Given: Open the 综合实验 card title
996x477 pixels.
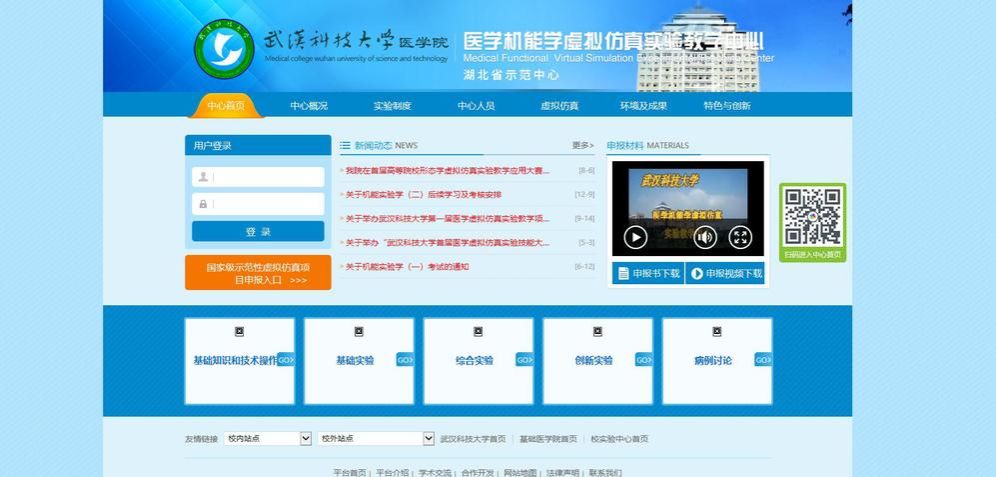Looking at the screenshot, I should pos(474,361).
